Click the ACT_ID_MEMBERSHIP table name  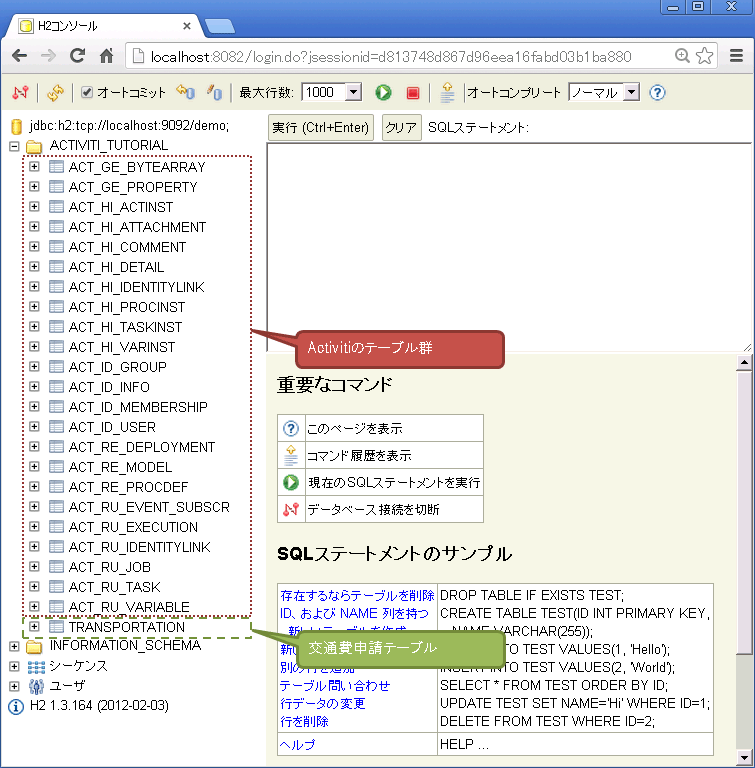click(x=138, y=407)
